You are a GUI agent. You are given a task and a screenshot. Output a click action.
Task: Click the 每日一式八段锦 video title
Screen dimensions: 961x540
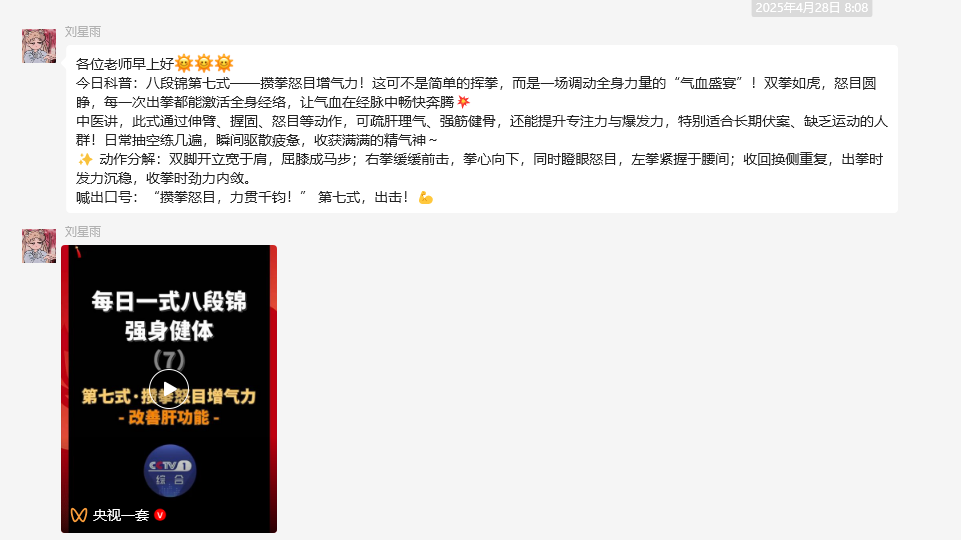tap(169, 301)
